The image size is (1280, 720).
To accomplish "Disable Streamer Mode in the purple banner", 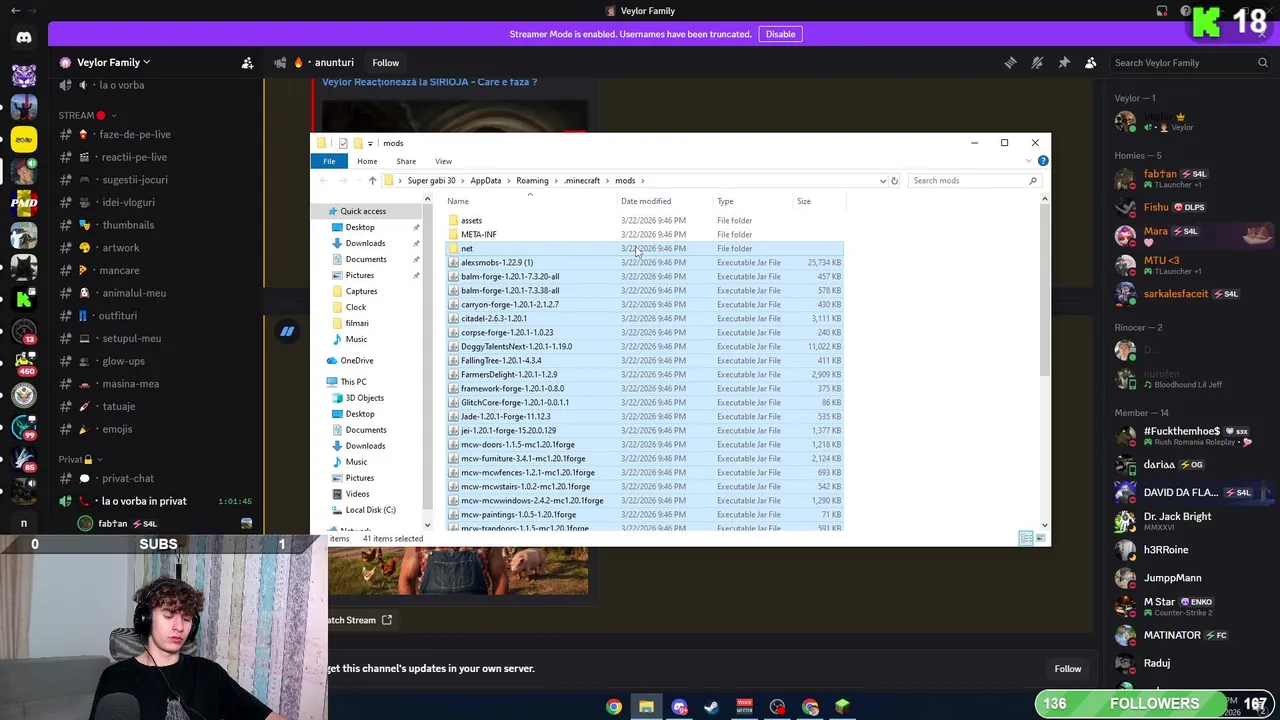I will click(x=780, y=34).
